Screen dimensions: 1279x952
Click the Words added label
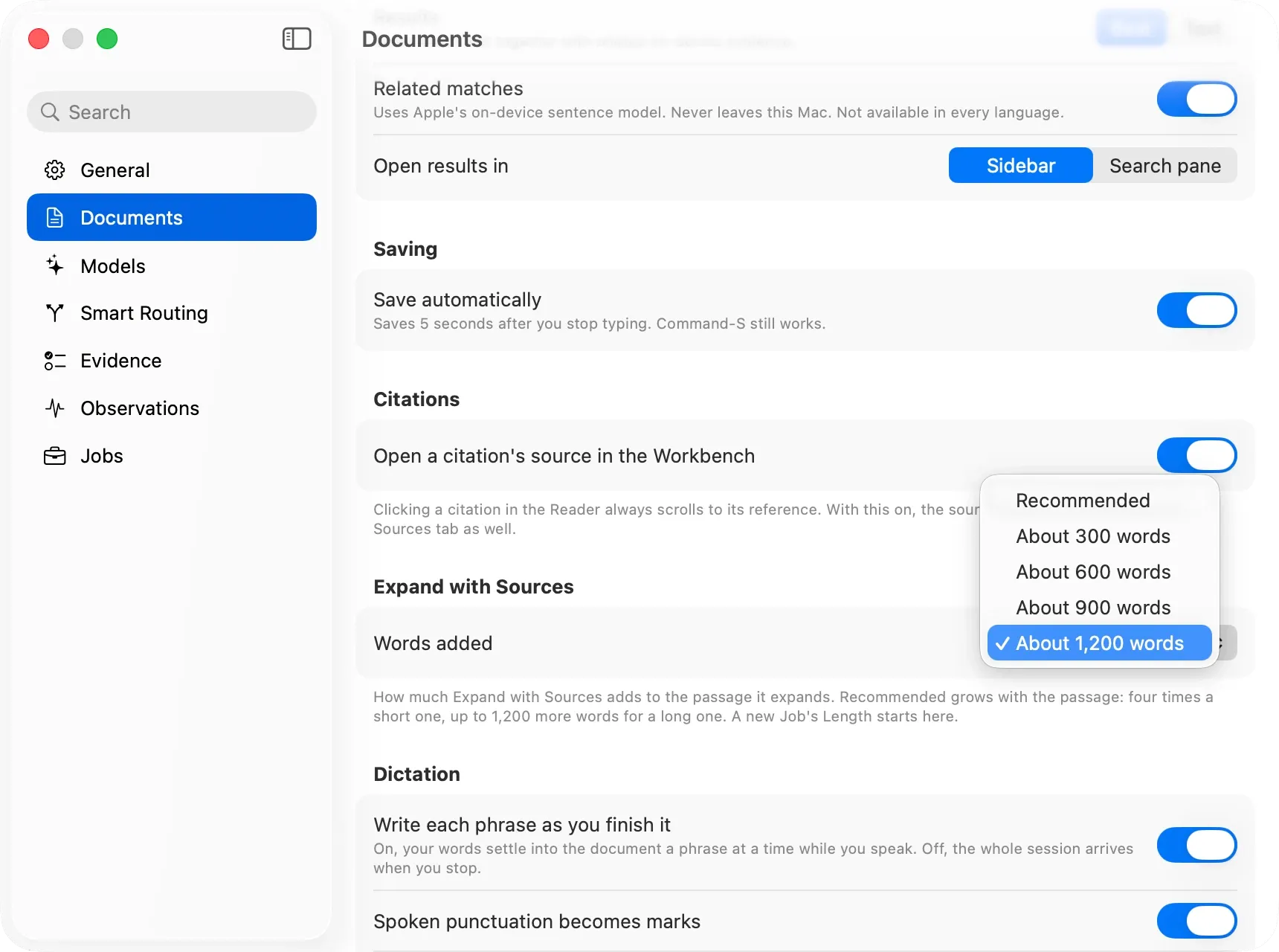point(433,643)
